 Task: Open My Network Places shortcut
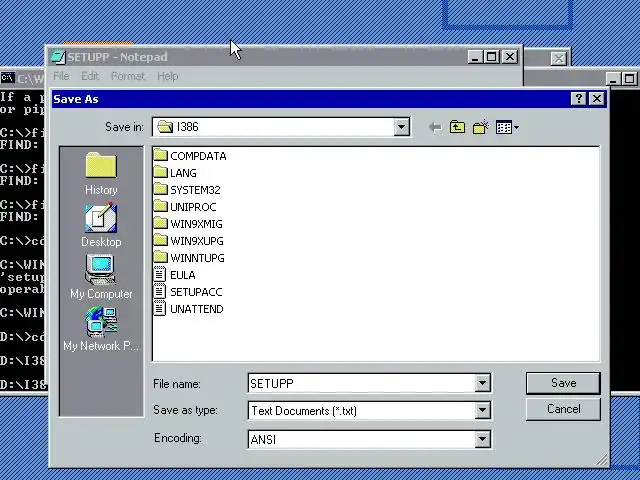click(101, 329)
